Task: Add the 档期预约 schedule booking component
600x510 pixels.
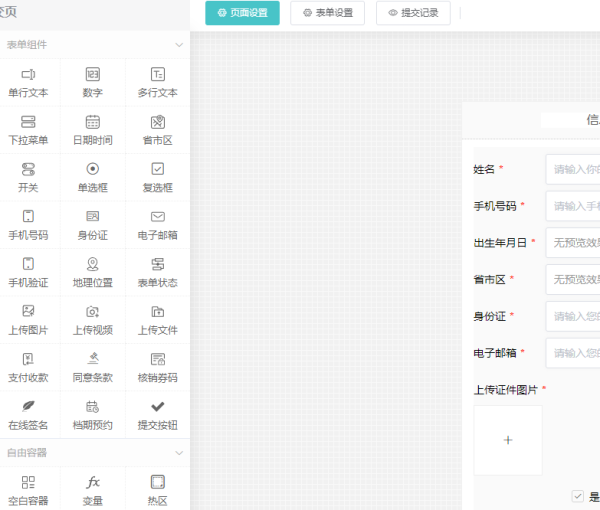Action: pyautogui.click(x=93, y=415)
